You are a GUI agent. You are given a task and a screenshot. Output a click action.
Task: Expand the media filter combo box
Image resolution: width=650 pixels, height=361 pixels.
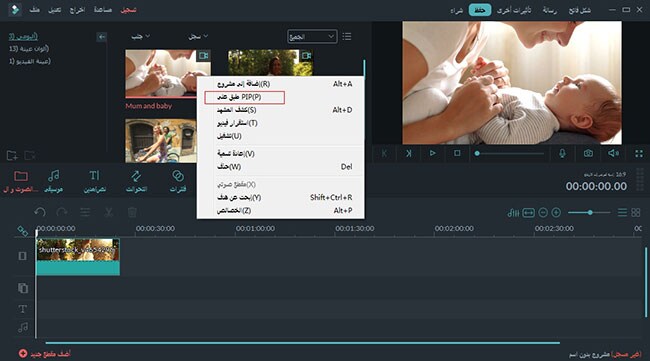coord(312,36)
